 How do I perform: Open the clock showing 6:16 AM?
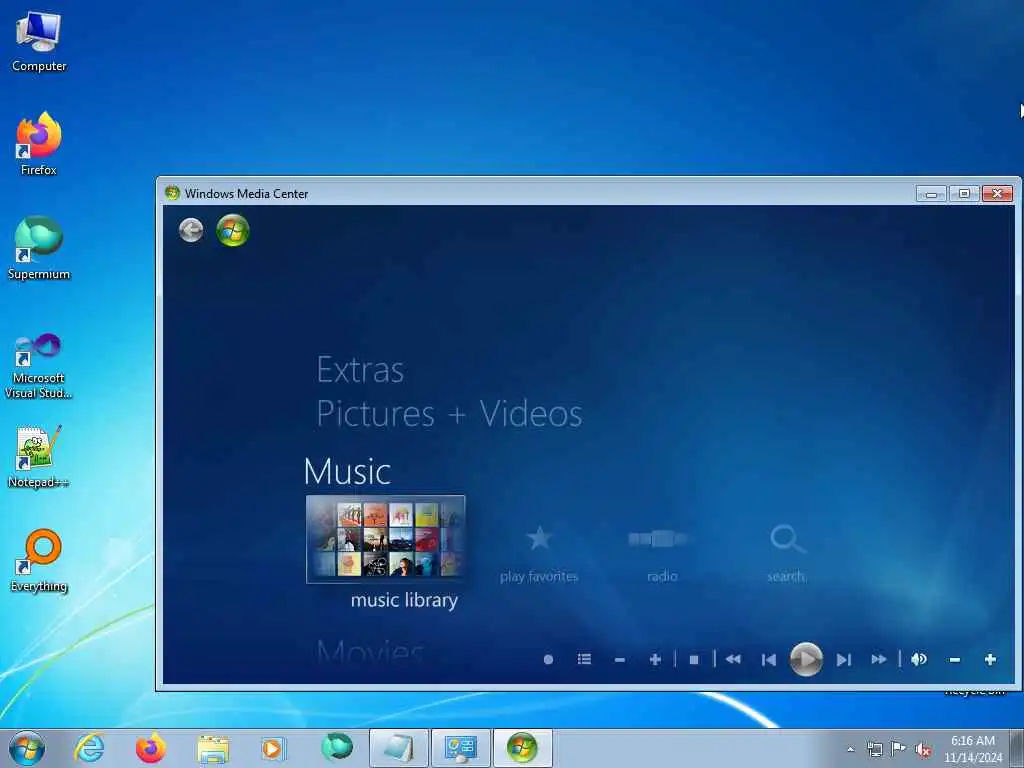(x=973, y=749)
